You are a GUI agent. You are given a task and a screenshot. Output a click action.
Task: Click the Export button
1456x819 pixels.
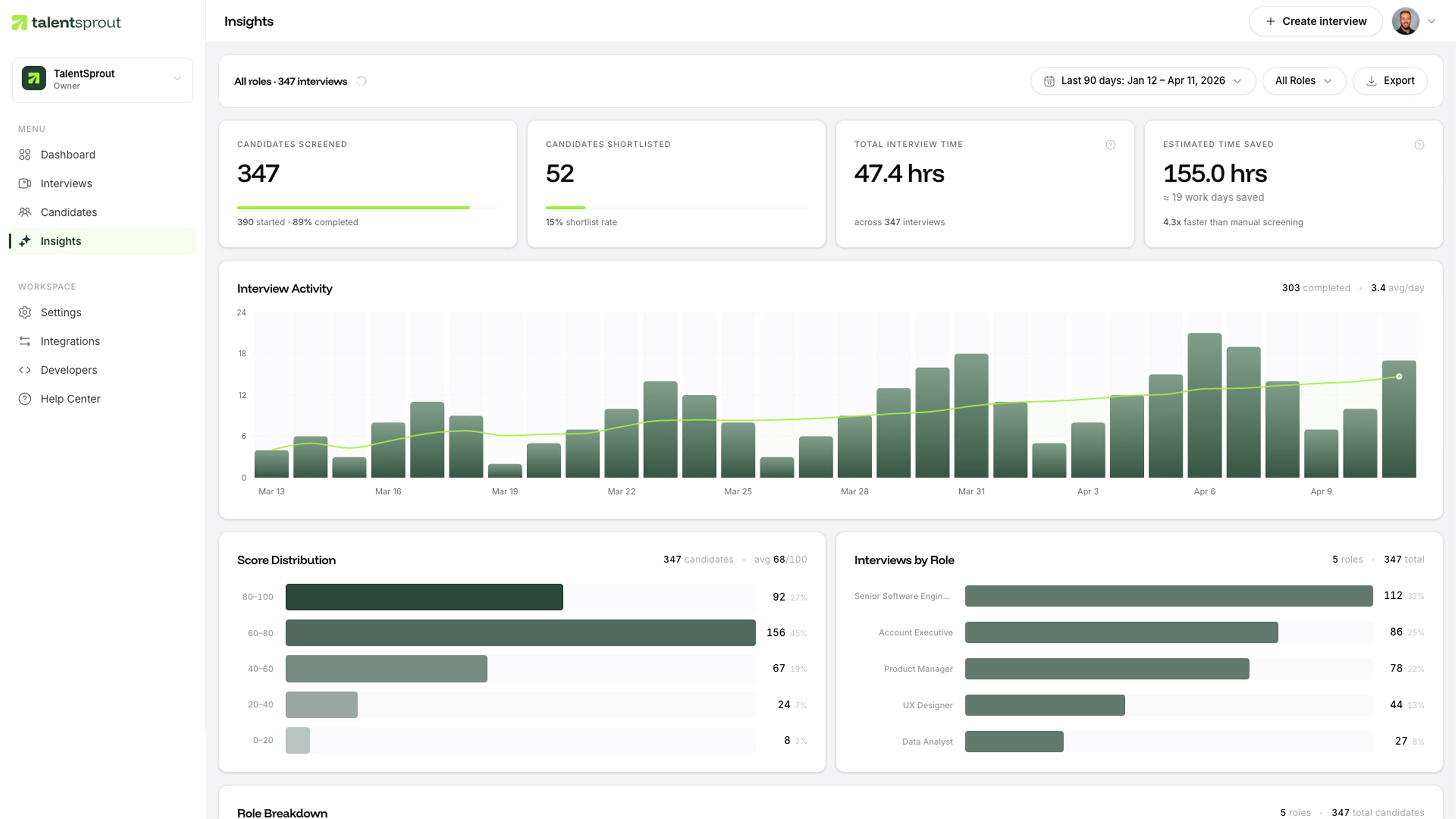(1390, 81)
